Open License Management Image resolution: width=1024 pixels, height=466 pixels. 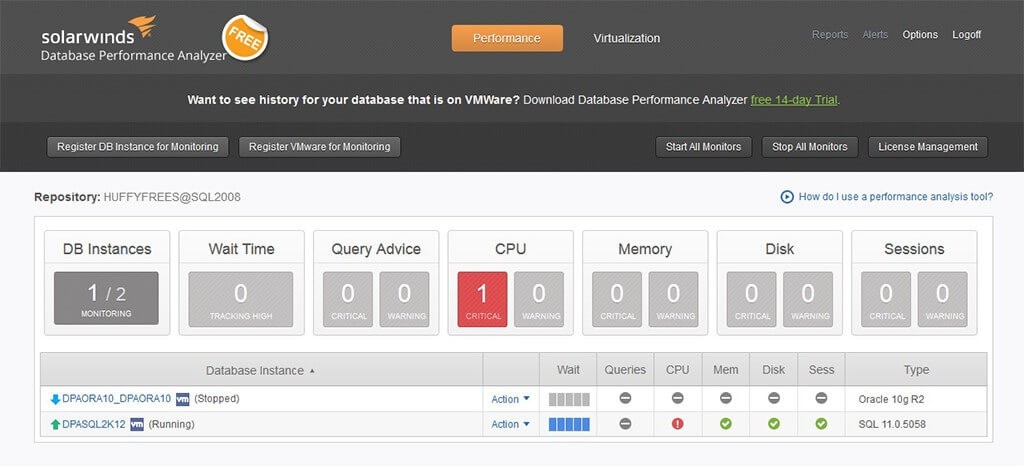point(928,147)
